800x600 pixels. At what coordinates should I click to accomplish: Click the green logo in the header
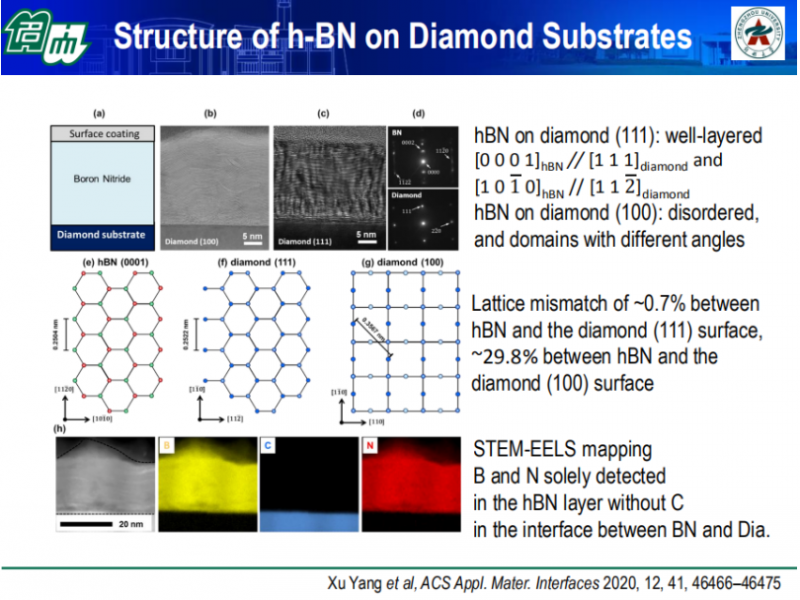pyautogui.click(x=45, y=38)
